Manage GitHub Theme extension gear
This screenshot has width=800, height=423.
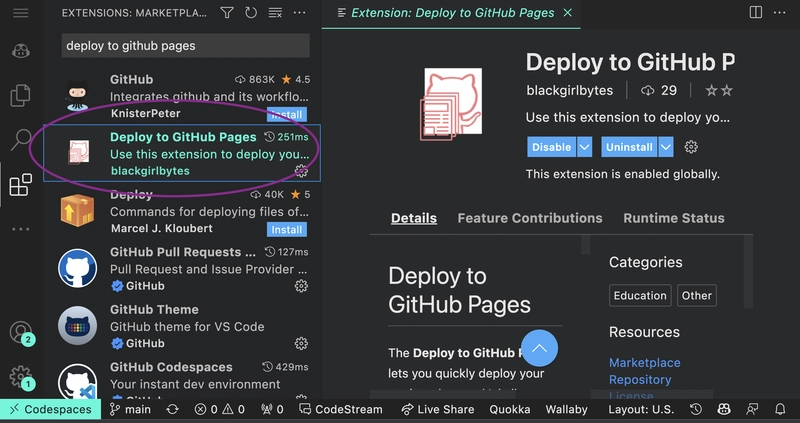(301, 343)
